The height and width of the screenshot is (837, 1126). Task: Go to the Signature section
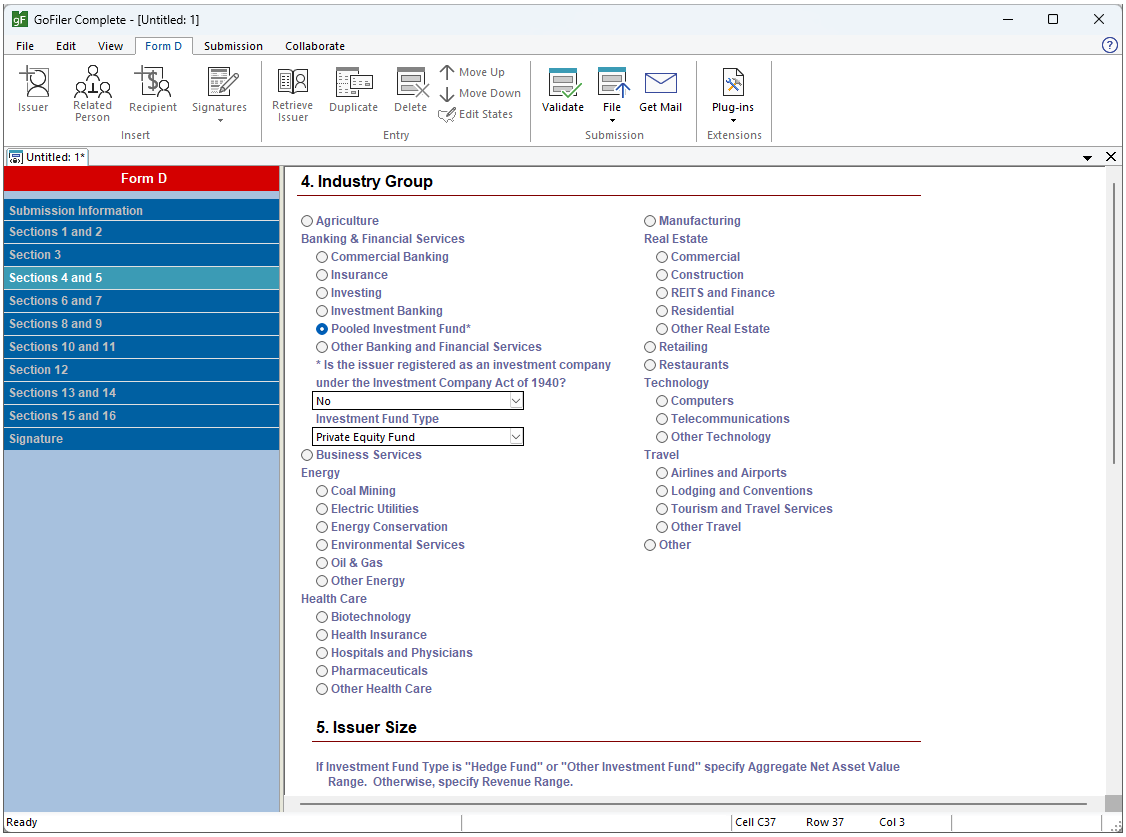click(141, 439)
